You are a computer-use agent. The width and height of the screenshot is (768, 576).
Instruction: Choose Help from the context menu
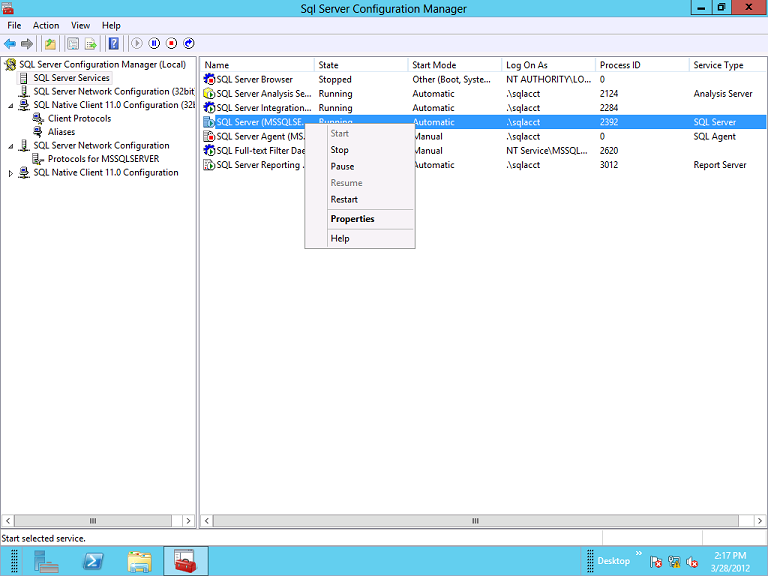[360, 239]
